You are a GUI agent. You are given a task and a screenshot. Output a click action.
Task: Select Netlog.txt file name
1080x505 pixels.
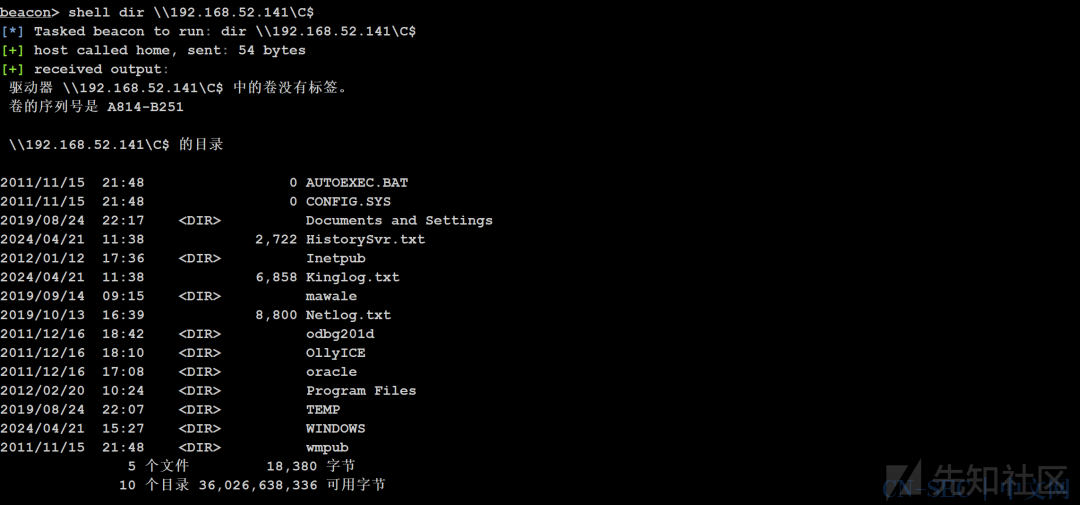(x=349, y=315)
